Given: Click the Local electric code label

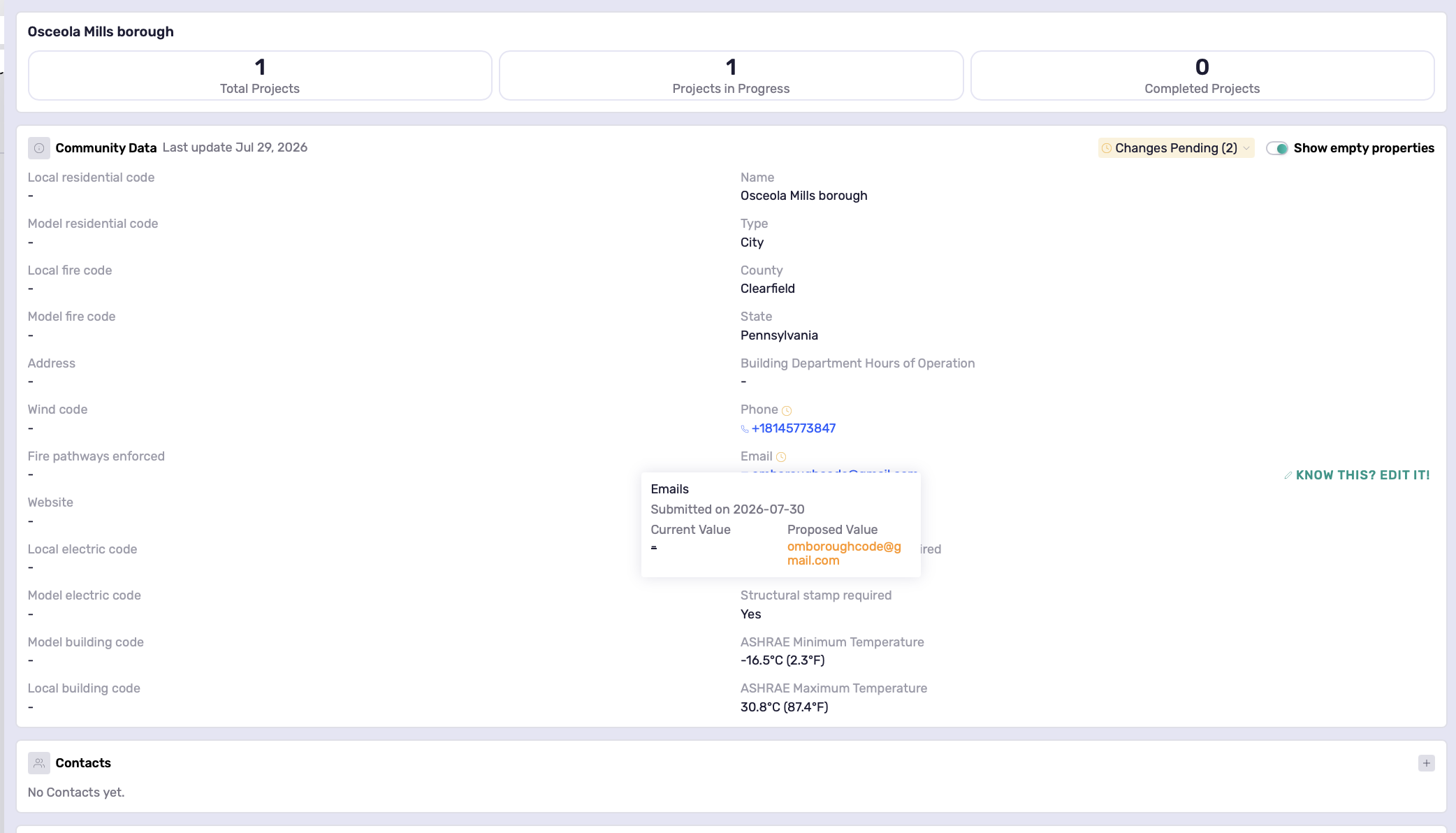Looking at the screenshot, I should (x=82, y=549).
